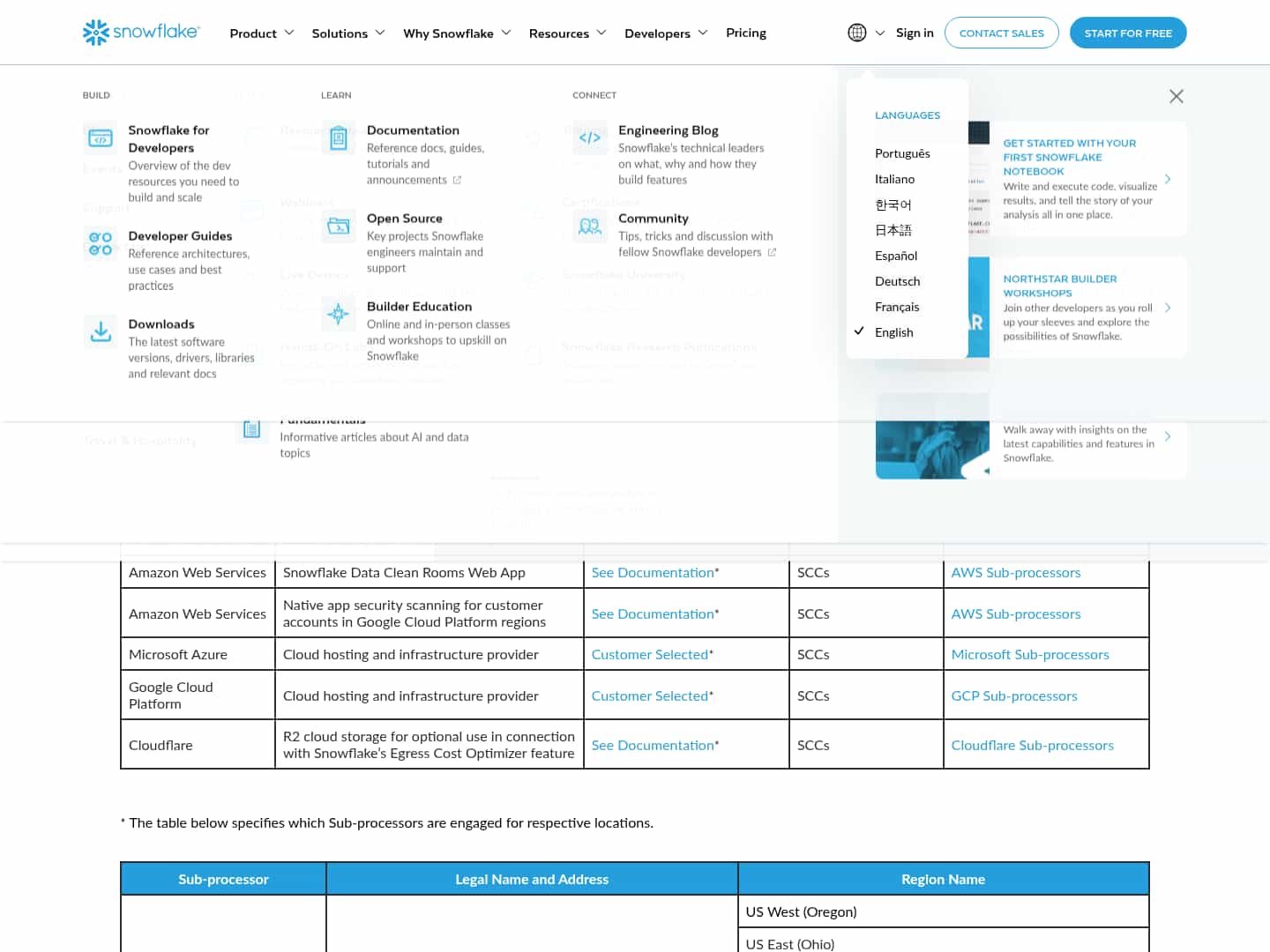Open Open Source link
1270x952 pixels.
pos(405,219)
